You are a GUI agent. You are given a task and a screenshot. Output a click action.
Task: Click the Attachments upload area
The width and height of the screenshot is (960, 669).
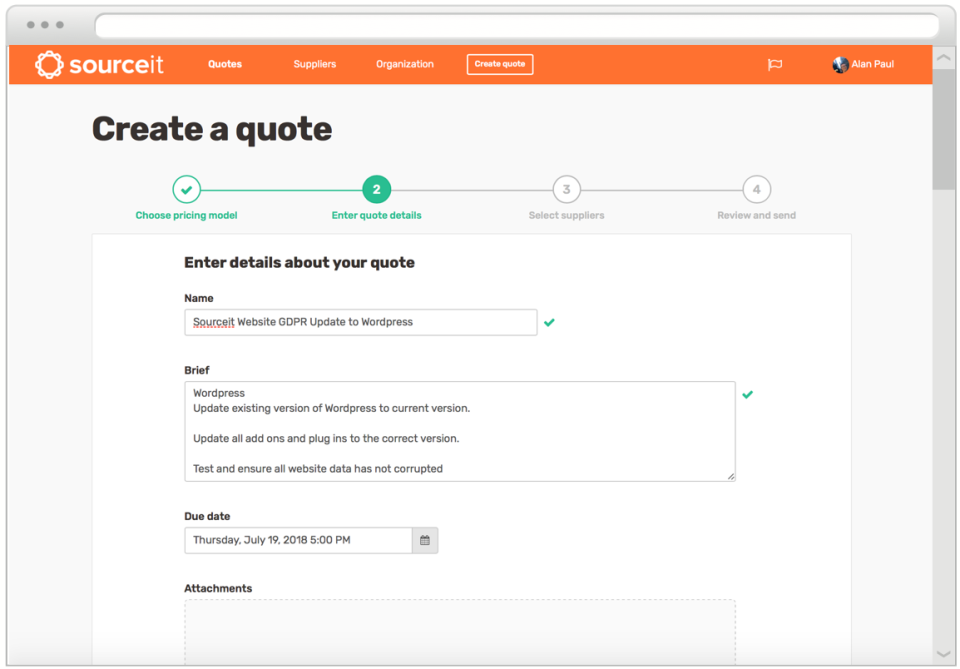(x=460, y=630)
